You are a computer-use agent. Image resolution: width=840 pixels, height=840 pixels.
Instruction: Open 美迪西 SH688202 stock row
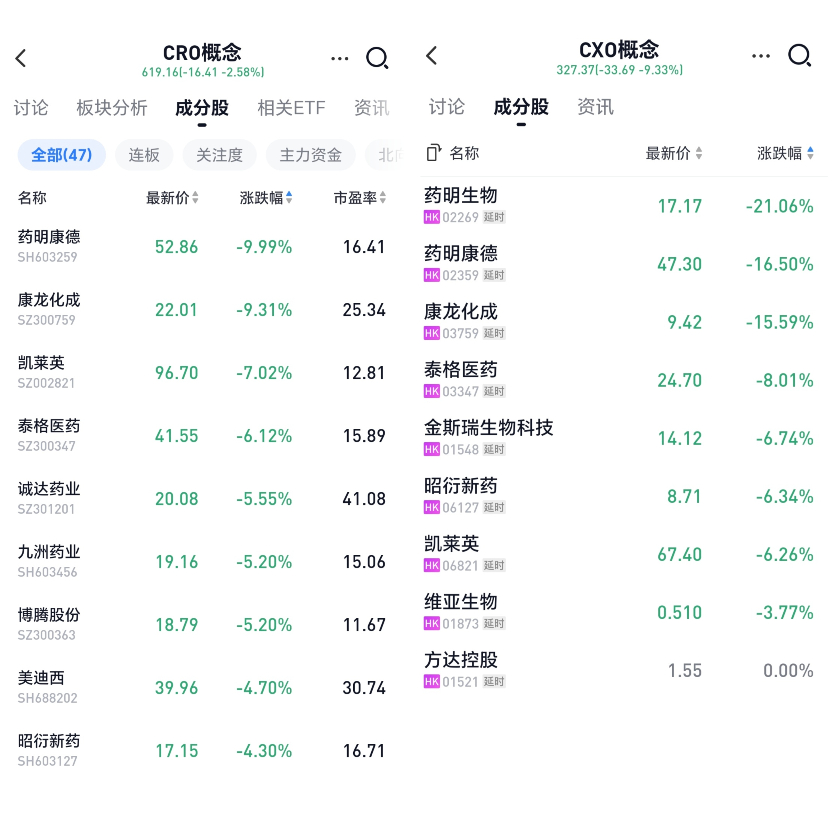201,687
